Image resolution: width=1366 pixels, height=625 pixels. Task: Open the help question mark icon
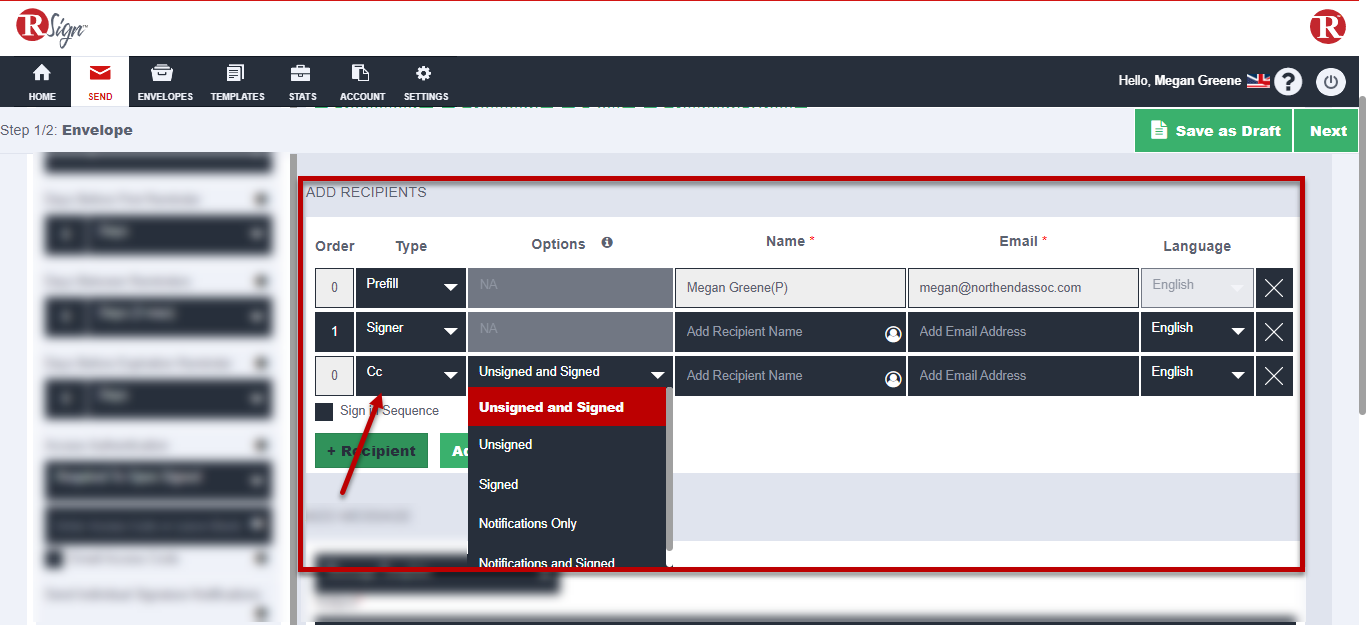point(1288,82)
